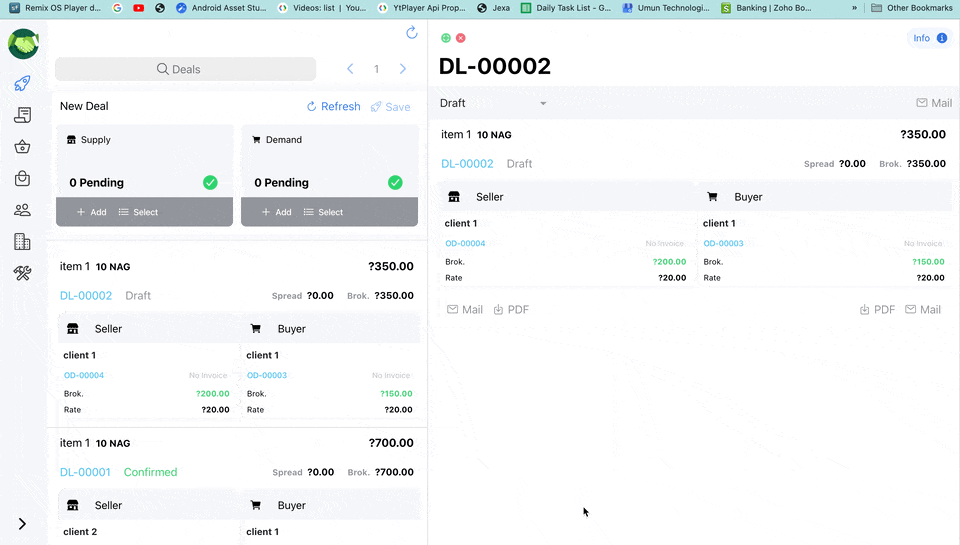Open OD-00003 link in detail panel
The width and height of the screenshot is (960, 545).
click(x=724, y=244)
